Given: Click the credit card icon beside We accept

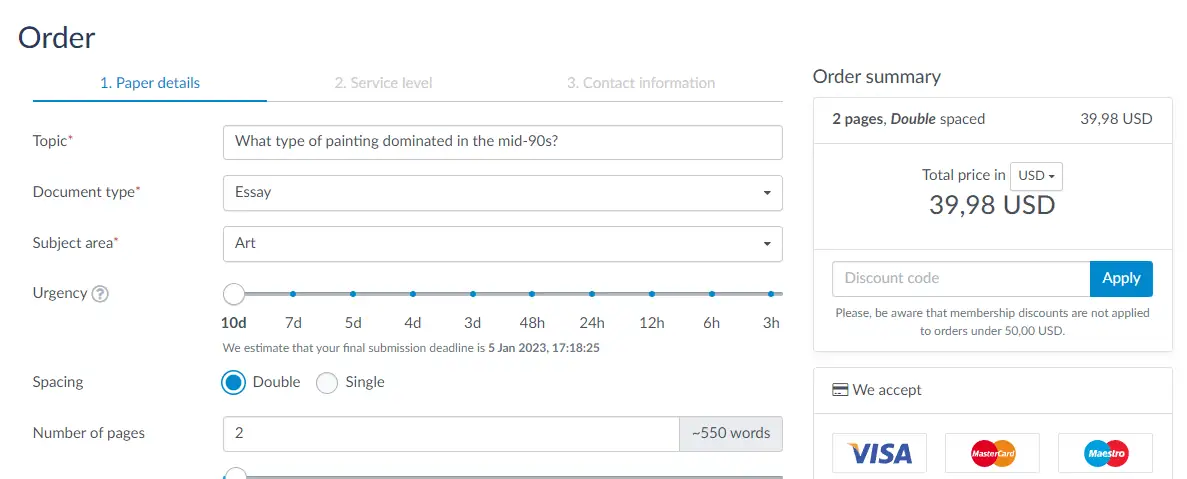Looking at the screenshot, I should (840, 390).
